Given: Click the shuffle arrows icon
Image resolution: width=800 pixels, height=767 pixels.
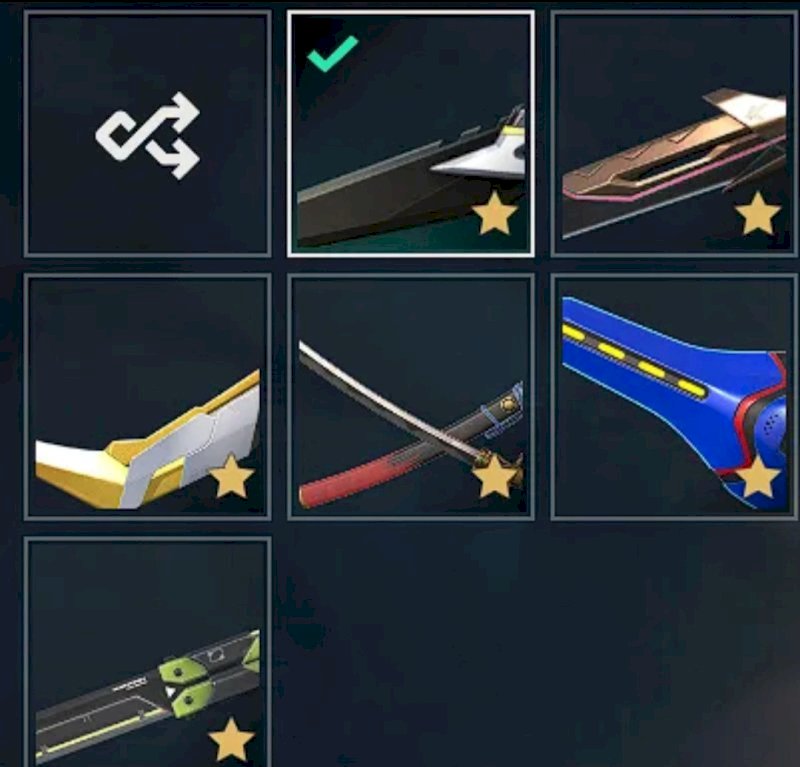Looking at the screenshot, I should pyautogui.click(x=147, y=135).
